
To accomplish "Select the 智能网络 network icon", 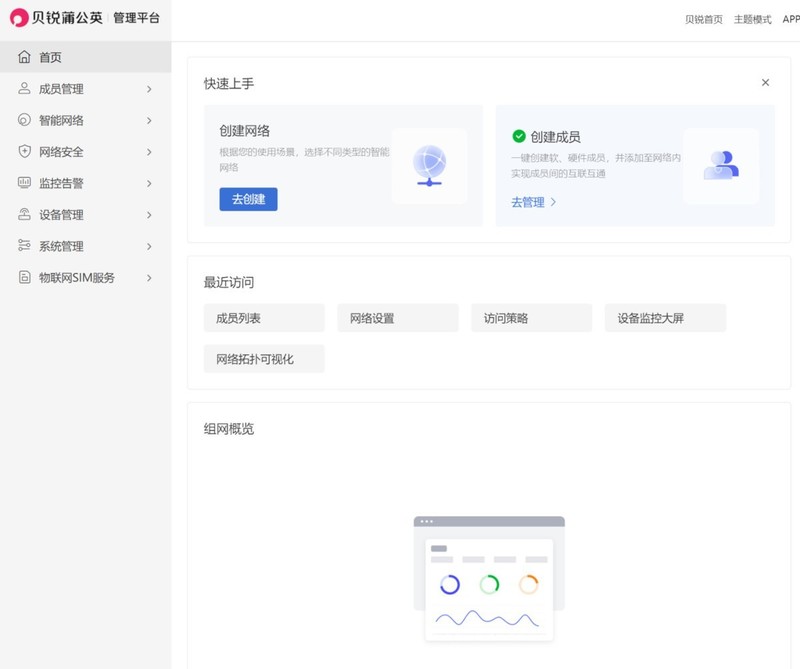I will pos(23,120).
